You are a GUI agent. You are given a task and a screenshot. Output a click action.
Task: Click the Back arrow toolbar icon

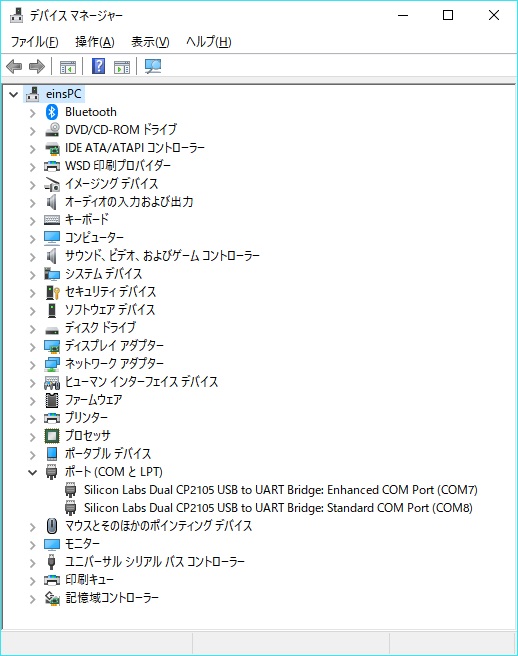pos(14,66)
